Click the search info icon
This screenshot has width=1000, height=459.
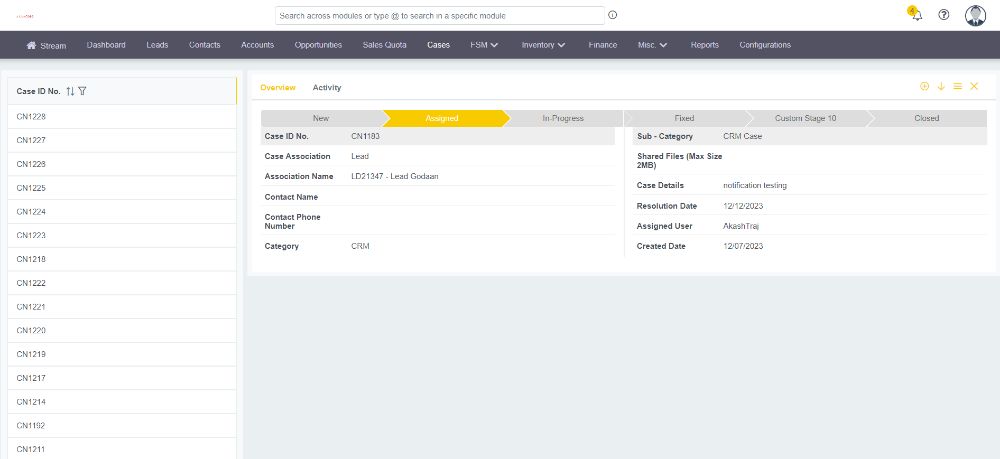[613, 15]
